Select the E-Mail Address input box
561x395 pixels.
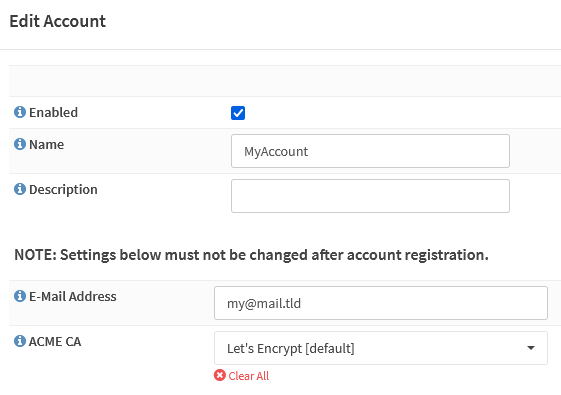pos(381,303)
